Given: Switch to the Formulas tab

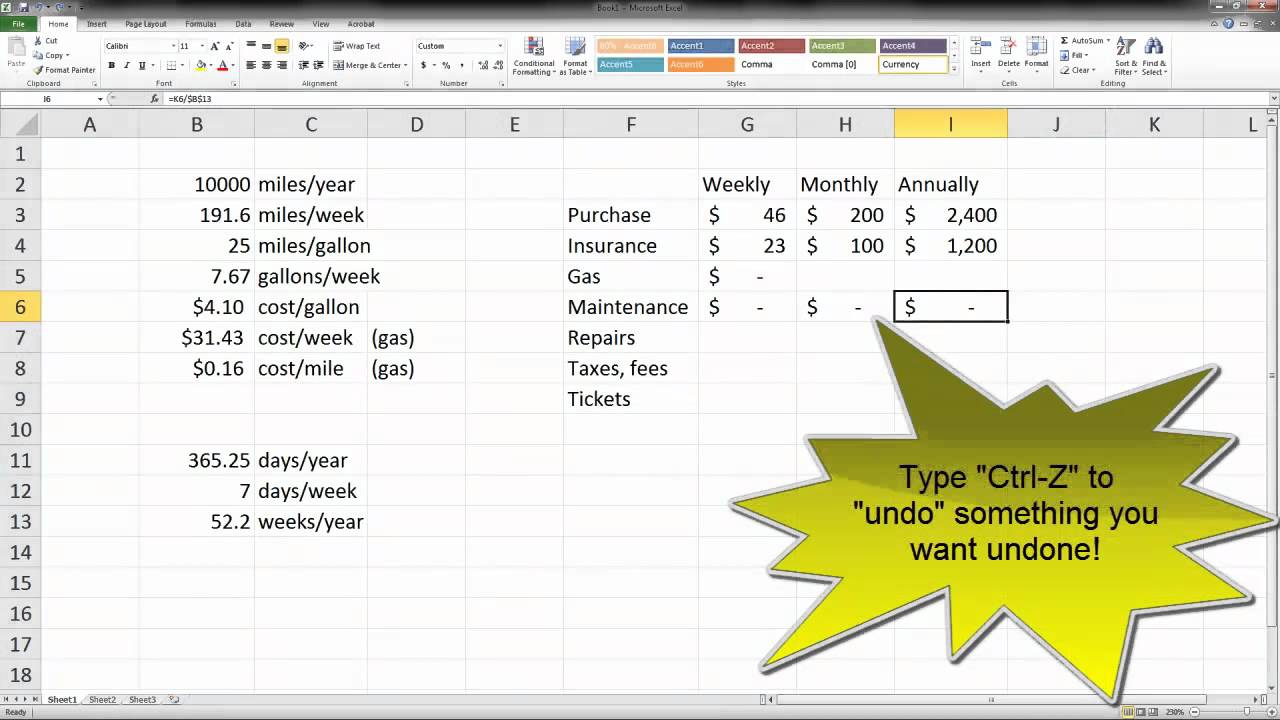Looking at the screenshot, I should (200, 23).
